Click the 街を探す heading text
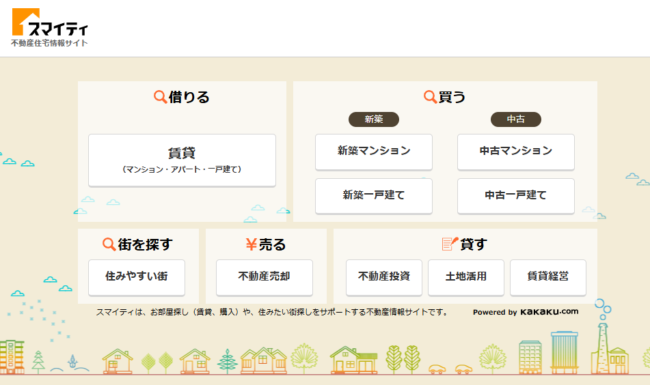The image size is (650, 385). [x=145, y=244]
